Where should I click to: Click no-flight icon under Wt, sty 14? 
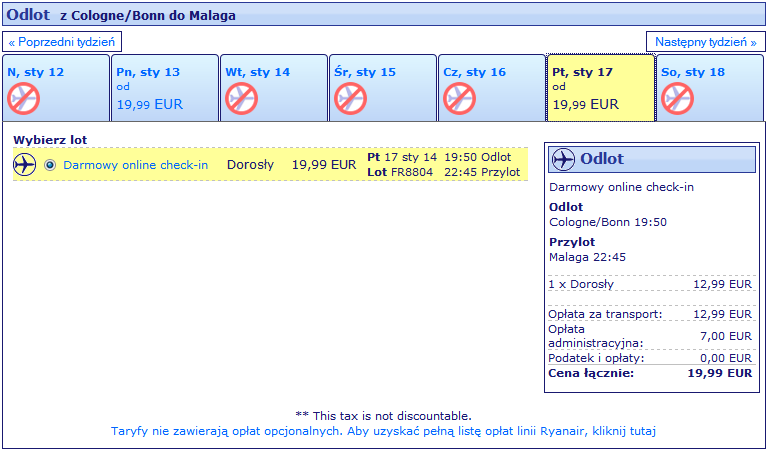[x=242, y=99]
